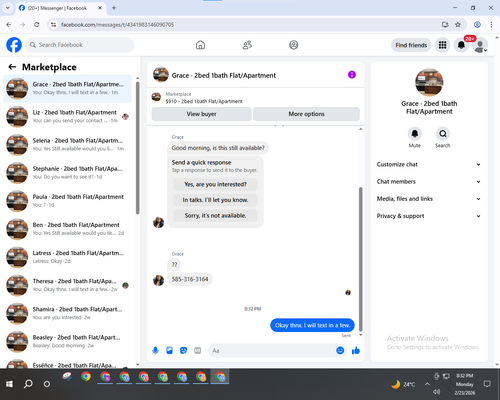This screenshot has height=400, width=500.
Task: Click the More options button
Action: [x=306, y=114]
